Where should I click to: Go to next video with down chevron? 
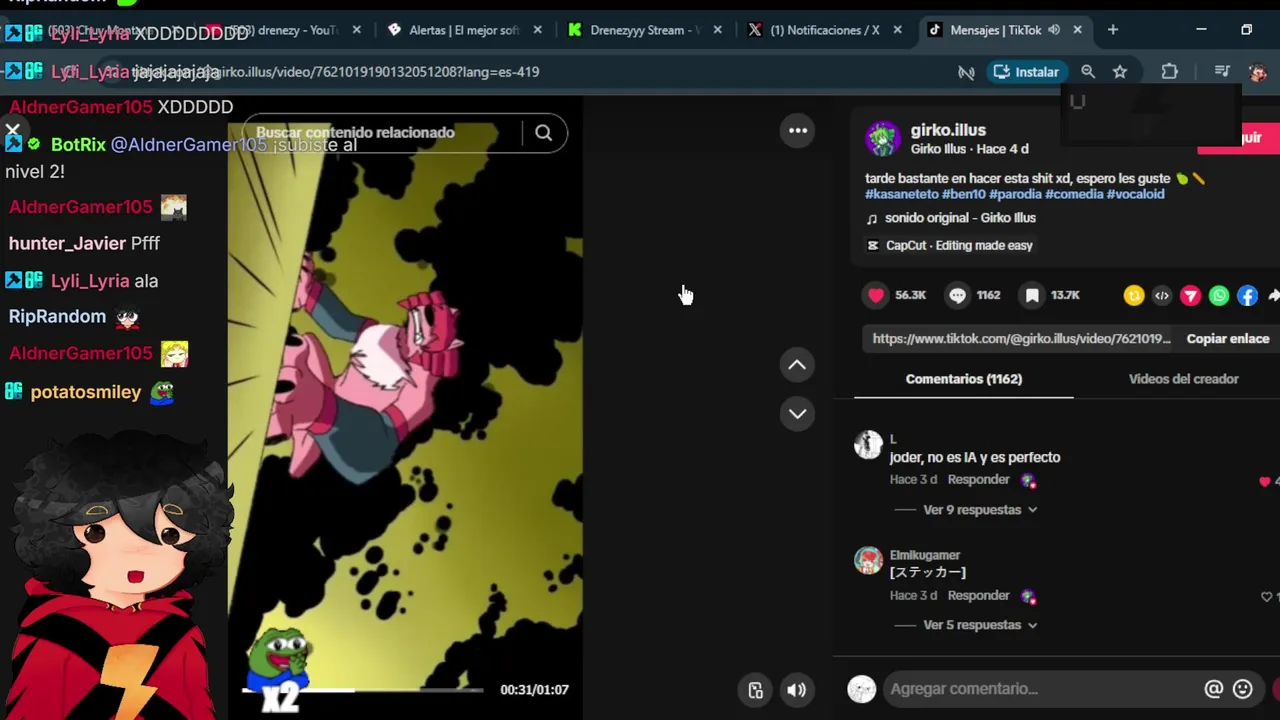pyautogui.click(x=797, y=413)
